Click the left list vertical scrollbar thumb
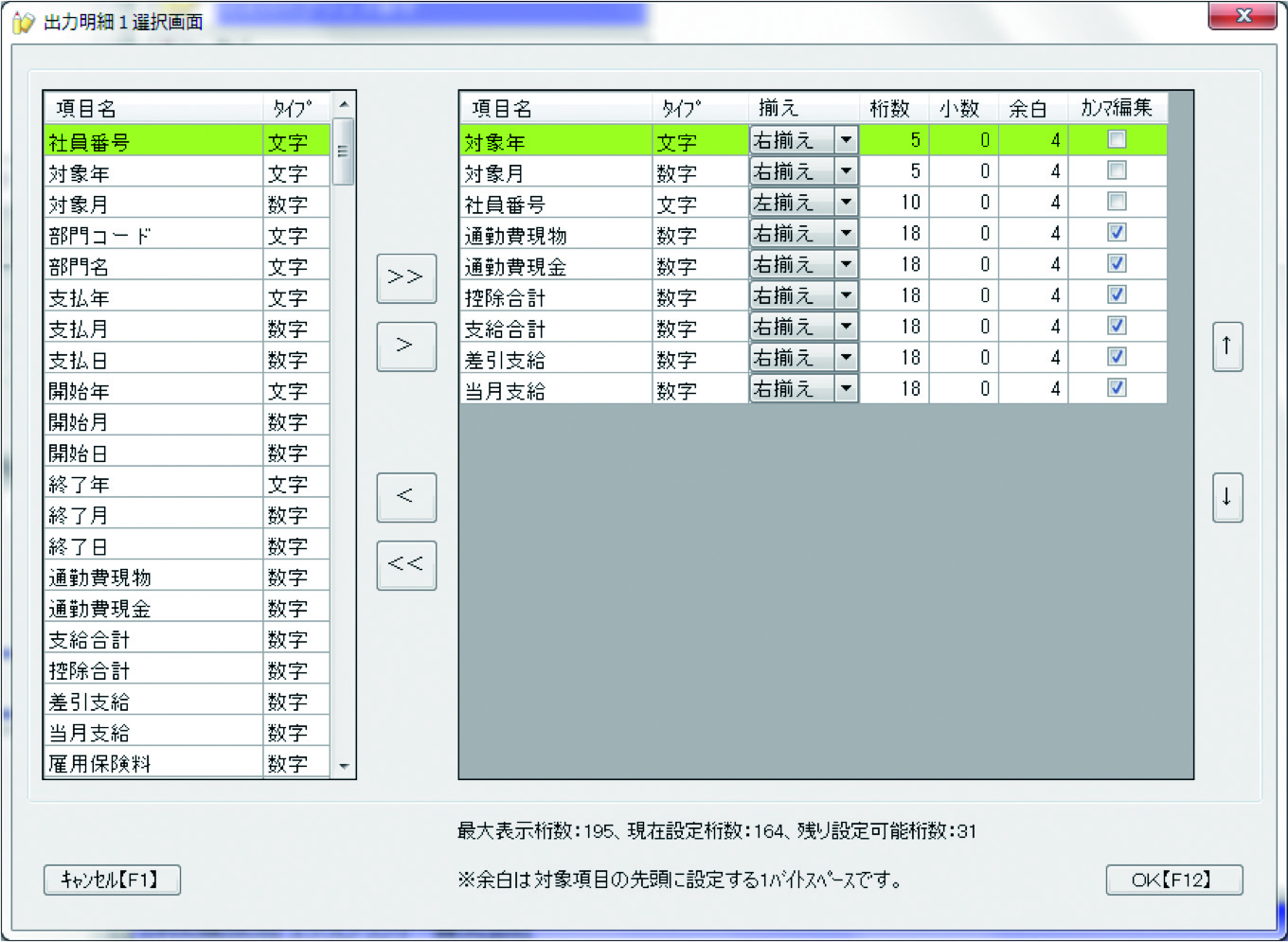Viewport: 1288px width, 942px height. tap(344, 151)
